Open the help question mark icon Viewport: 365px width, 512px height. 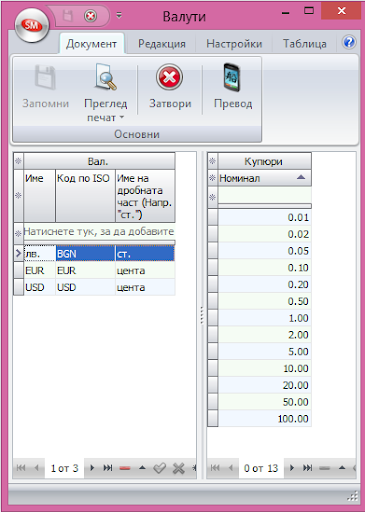[x=349, y=43]
